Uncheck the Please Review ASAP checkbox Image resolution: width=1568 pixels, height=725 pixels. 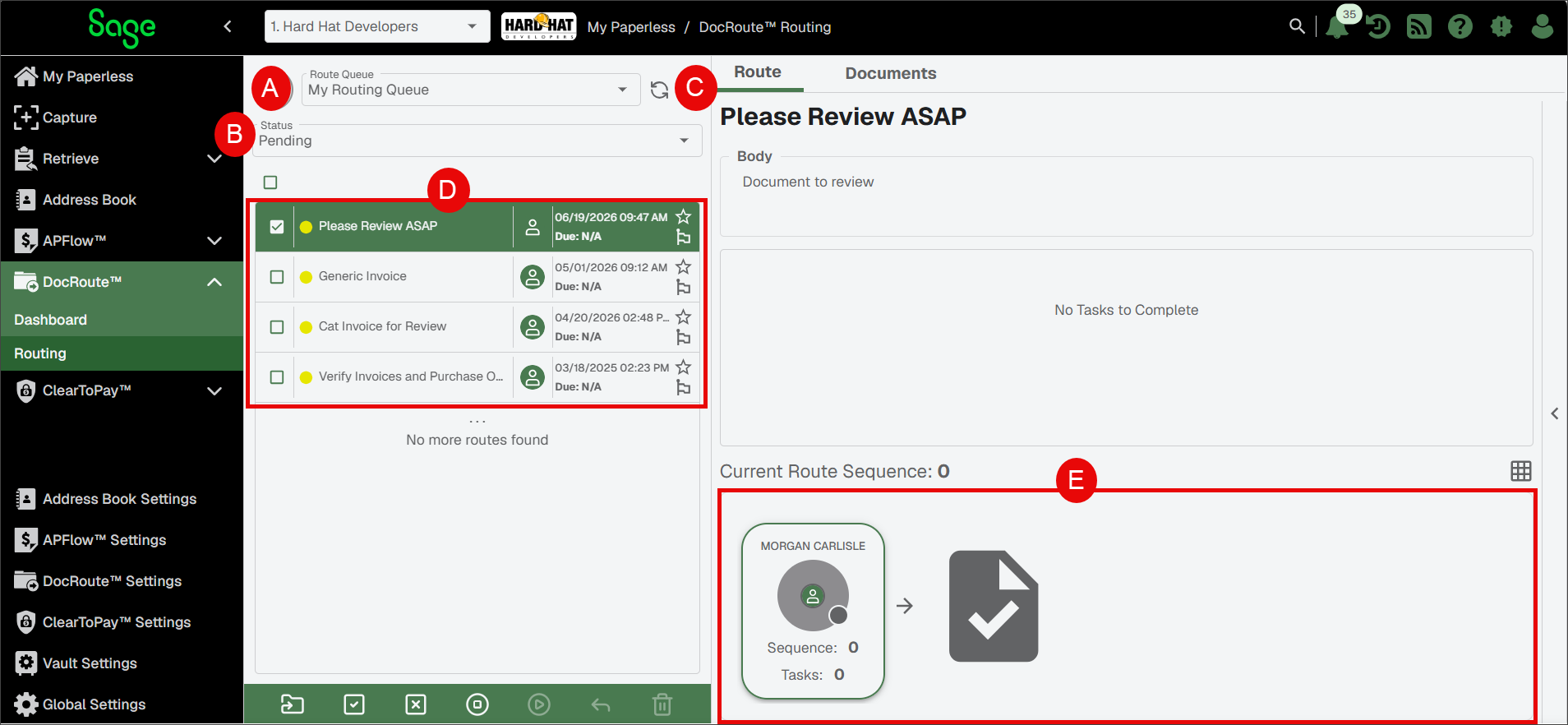click(277, 227)
